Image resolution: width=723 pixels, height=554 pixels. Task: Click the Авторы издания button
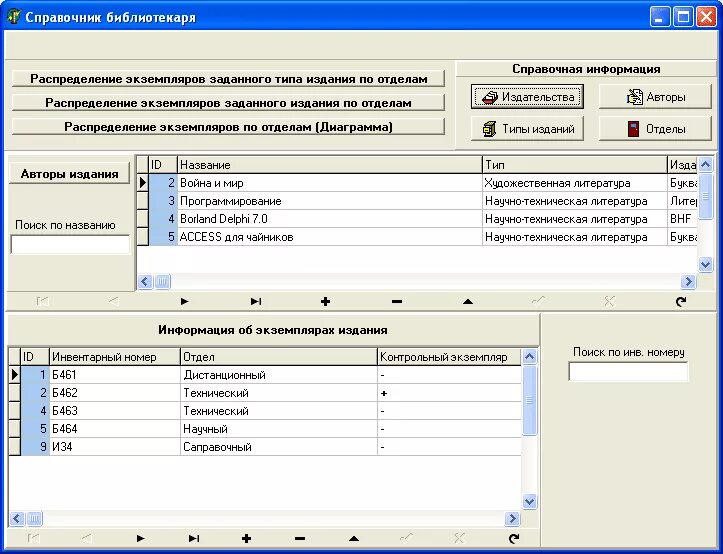click(70, 174)
